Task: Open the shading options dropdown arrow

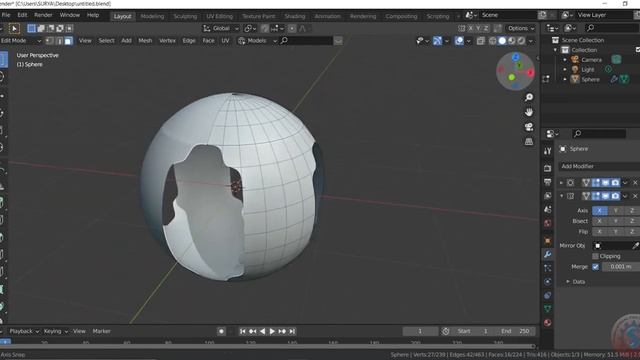Action: tap(531, 41)
